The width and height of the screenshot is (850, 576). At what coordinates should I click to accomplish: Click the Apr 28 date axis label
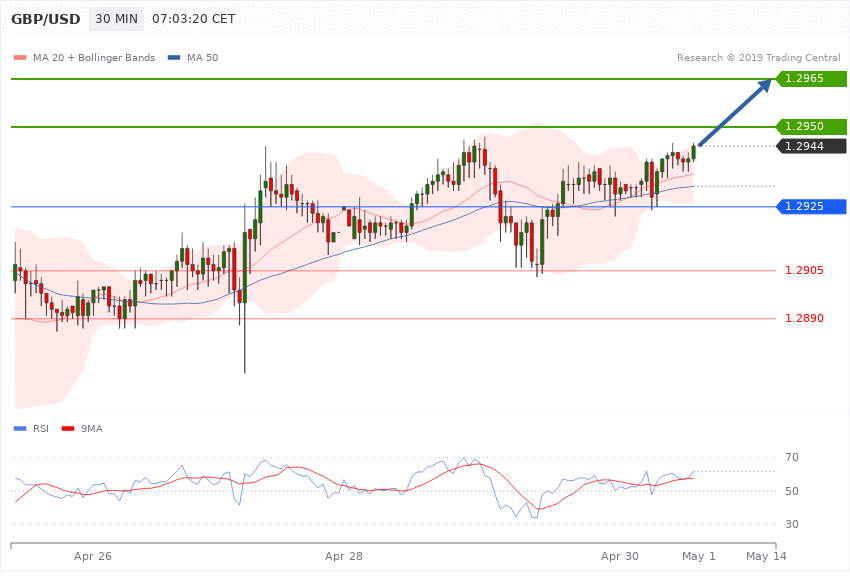(344, 556)
